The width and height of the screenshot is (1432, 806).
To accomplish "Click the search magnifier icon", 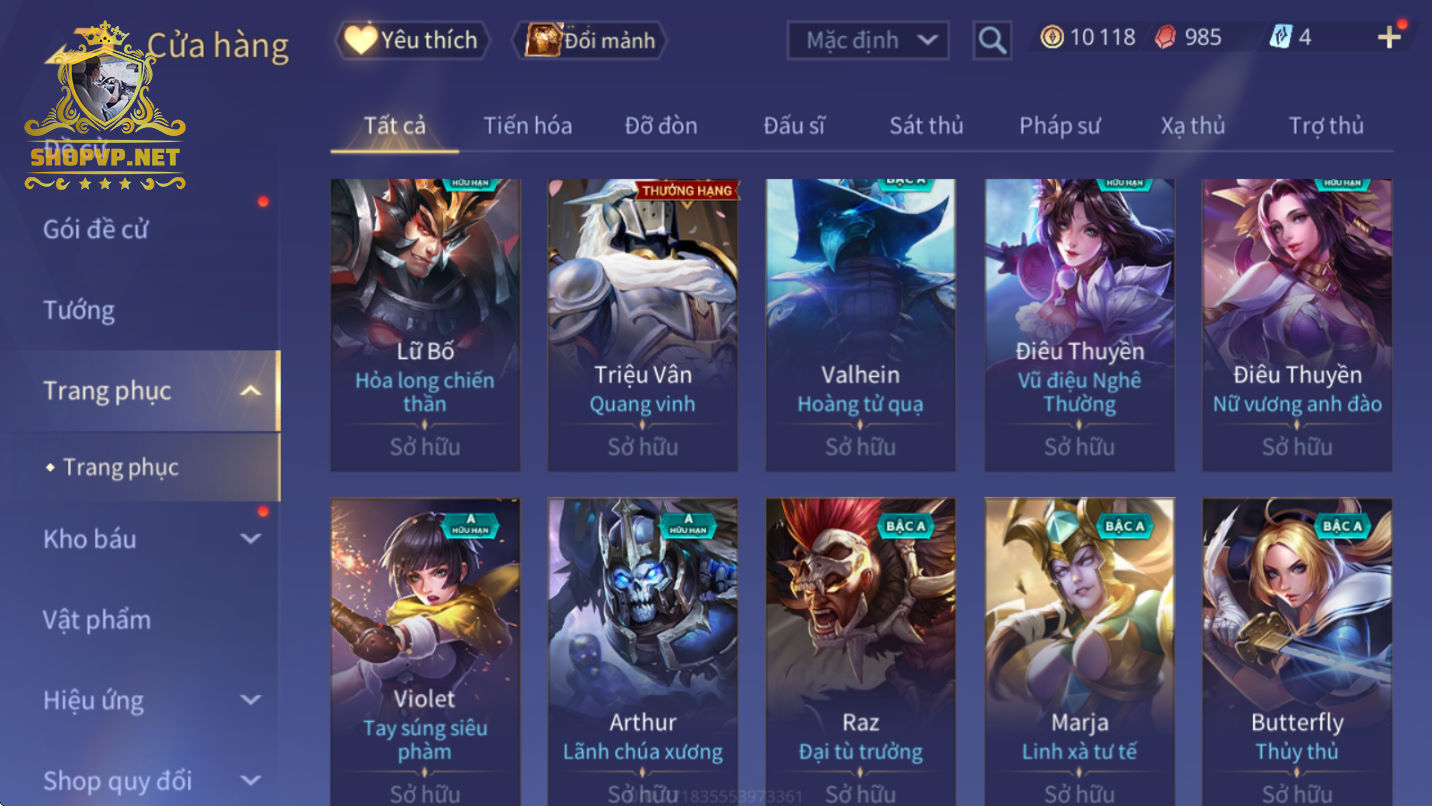I will coord(991,41).
